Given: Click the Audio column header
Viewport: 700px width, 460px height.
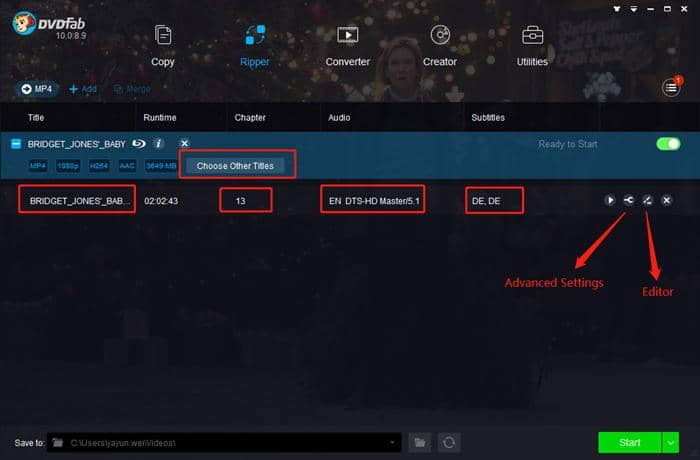Looking at the screenshot, I should click(x=339, y=117).
